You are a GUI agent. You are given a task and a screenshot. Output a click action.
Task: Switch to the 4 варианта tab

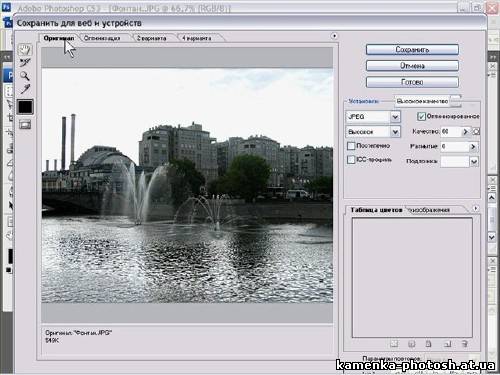197,38
